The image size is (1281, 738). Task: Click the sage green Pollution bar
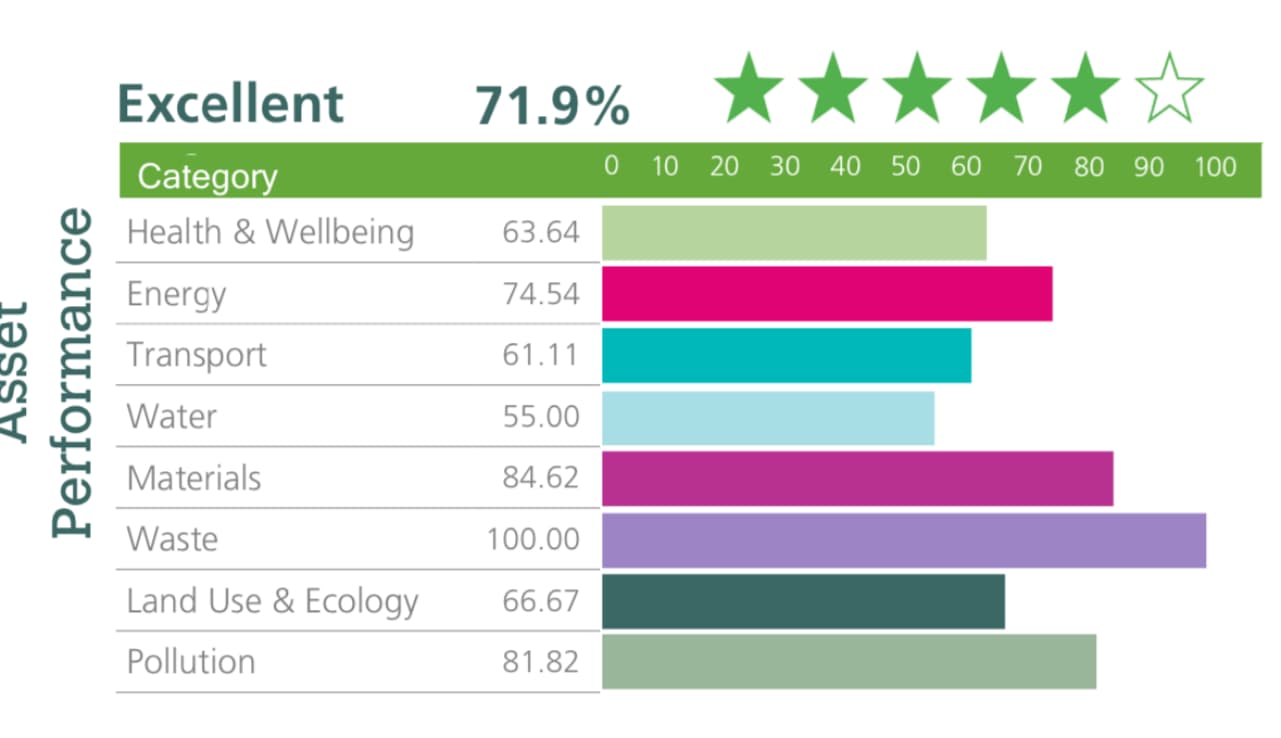point(849,662)
